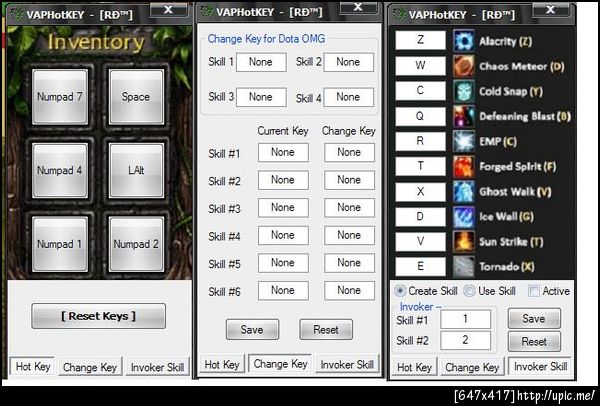Enable the Active checkbox
The height and width of the screenshot is (406, 600).
[533, 291]
